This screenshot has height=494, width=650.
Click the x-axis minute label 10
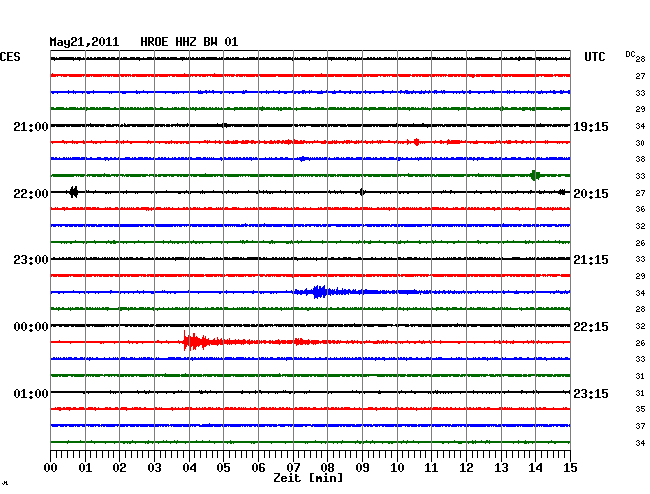coord(397,468)
